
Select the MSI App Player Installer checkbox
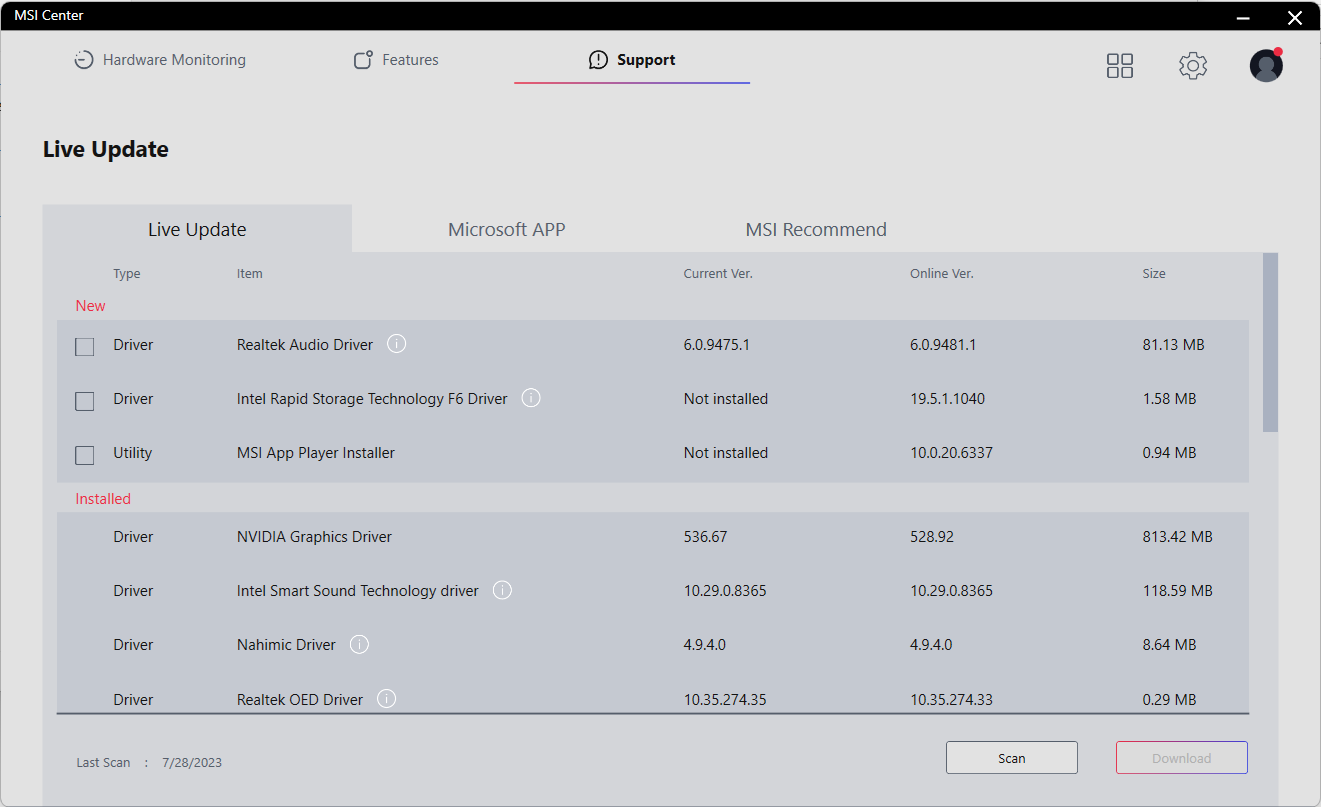[85, 455]
